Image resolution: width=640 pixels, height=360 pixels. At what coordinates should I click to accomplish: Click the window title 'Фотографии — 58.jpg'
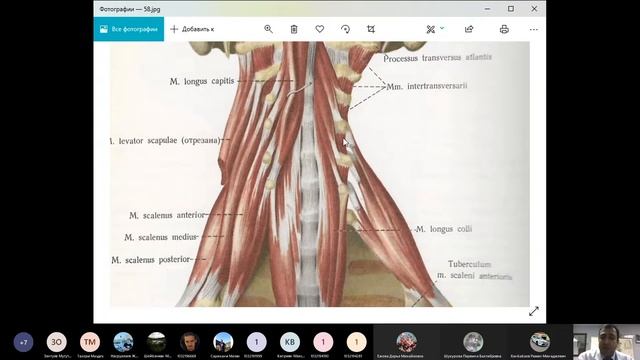click(129, 9)
